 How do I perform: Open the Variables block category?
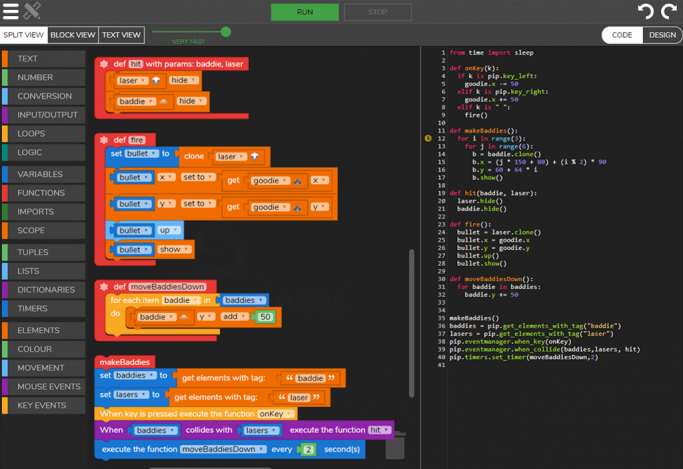(x=44, y=174)
